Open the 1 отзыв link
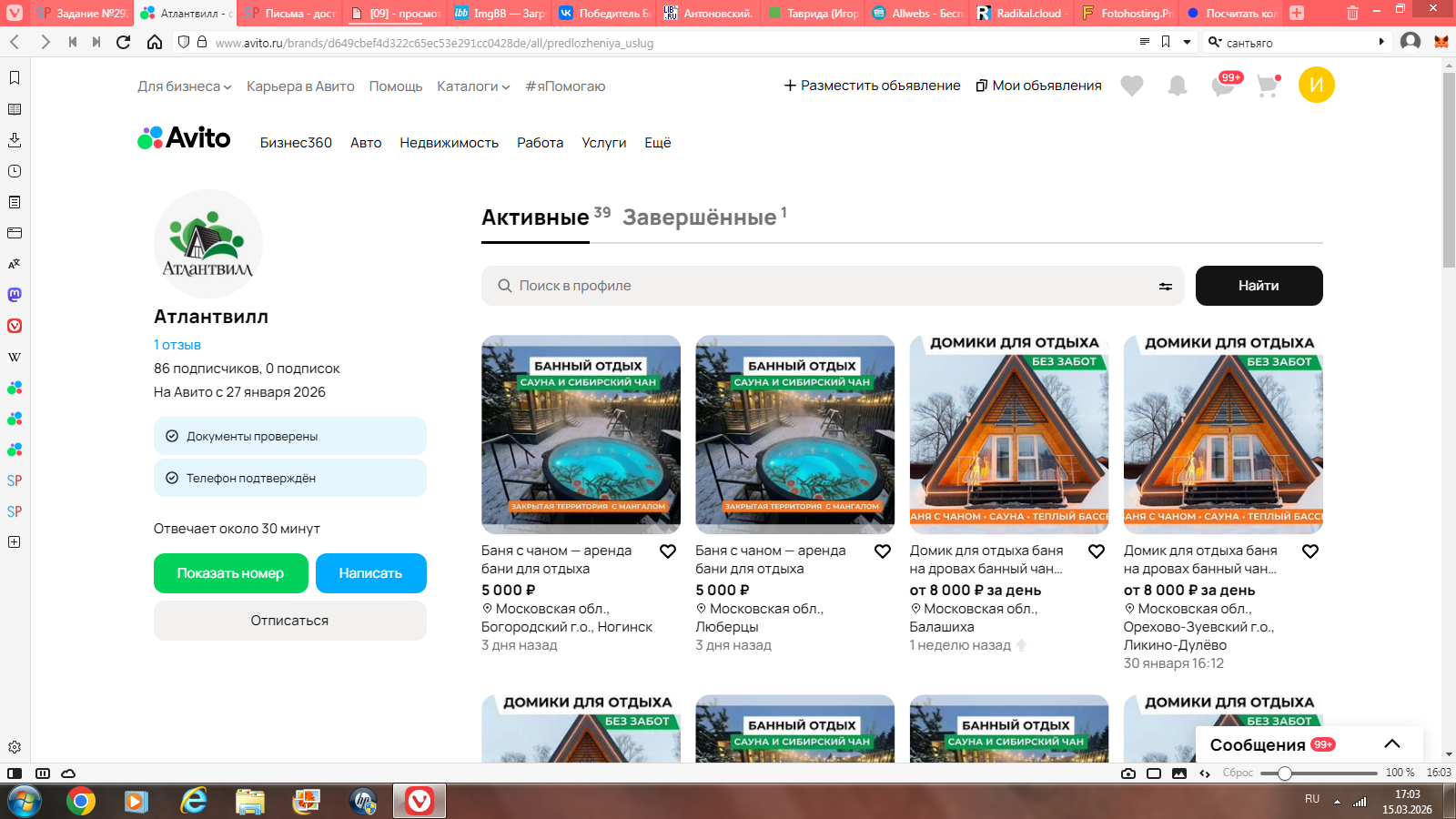 point(177,345)
